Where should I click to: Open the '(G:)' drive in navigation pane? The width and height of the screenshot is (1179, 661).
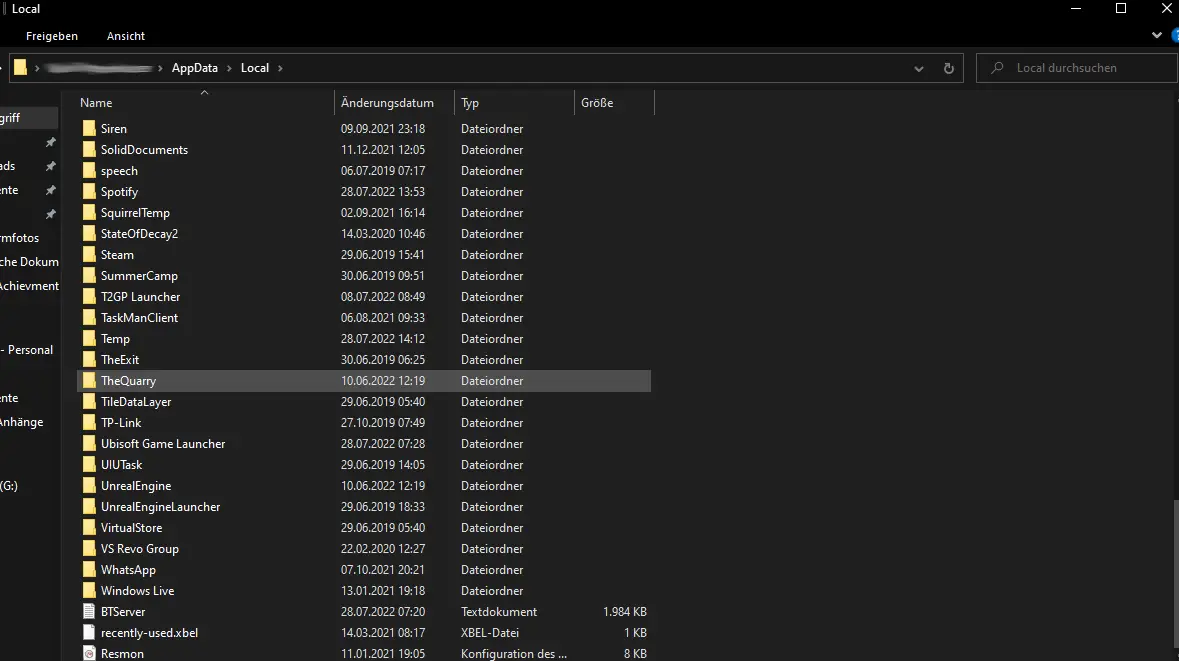tap(9, 486)
